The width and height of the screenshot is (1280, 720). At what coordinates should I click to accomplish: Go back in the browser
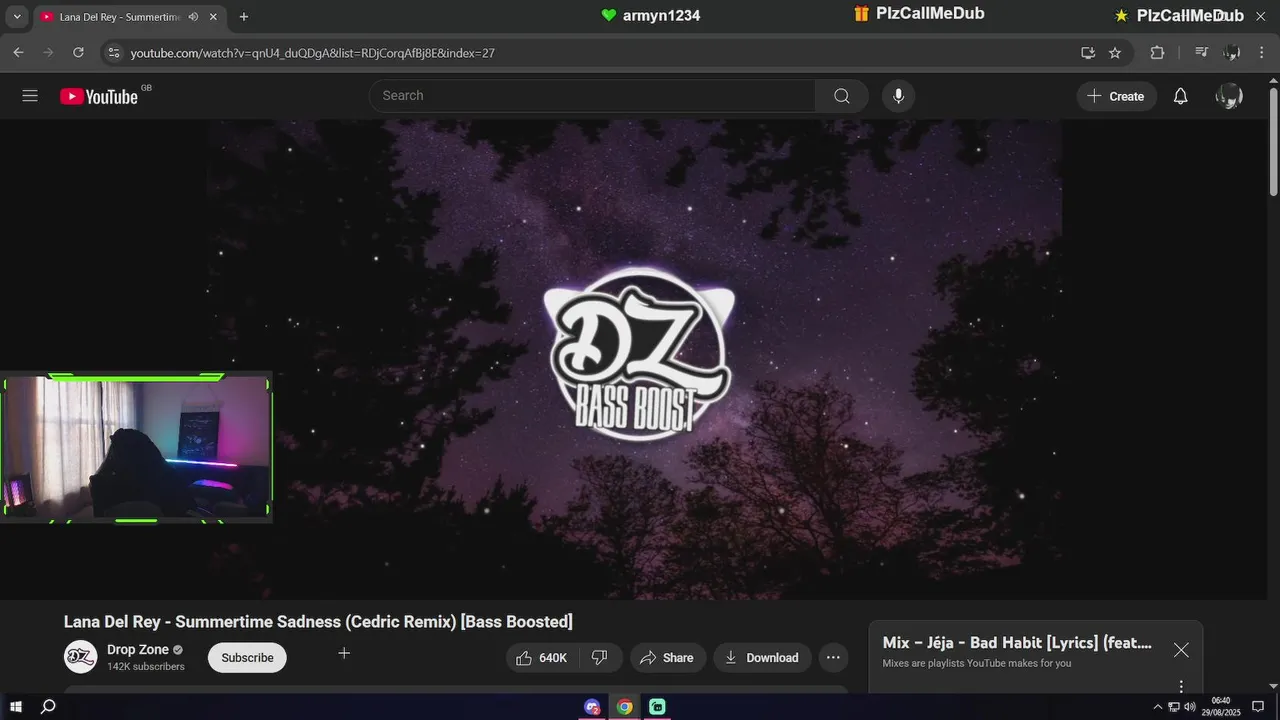pyautogui.click(x=18, y=53)
